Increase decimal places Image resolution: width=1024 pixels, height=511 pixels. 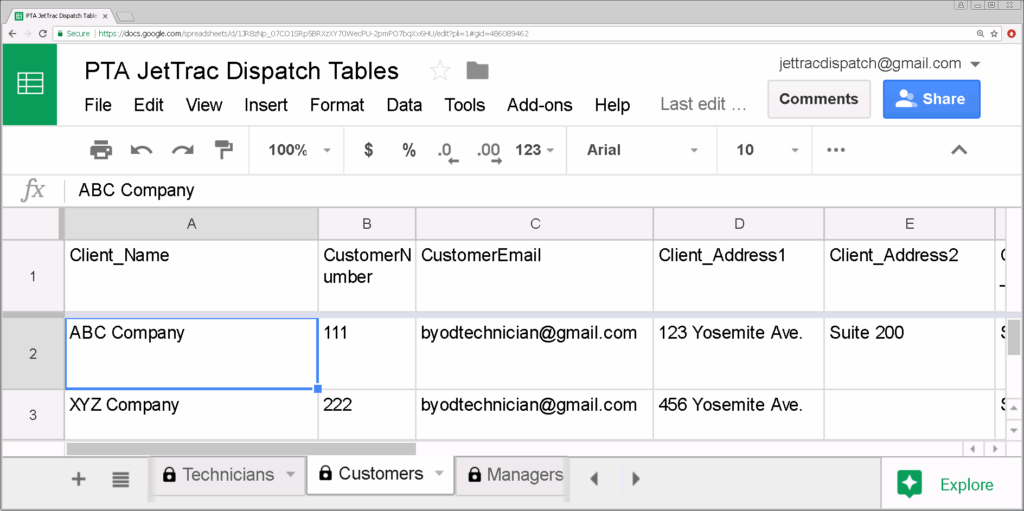click(x=489, y=151)
